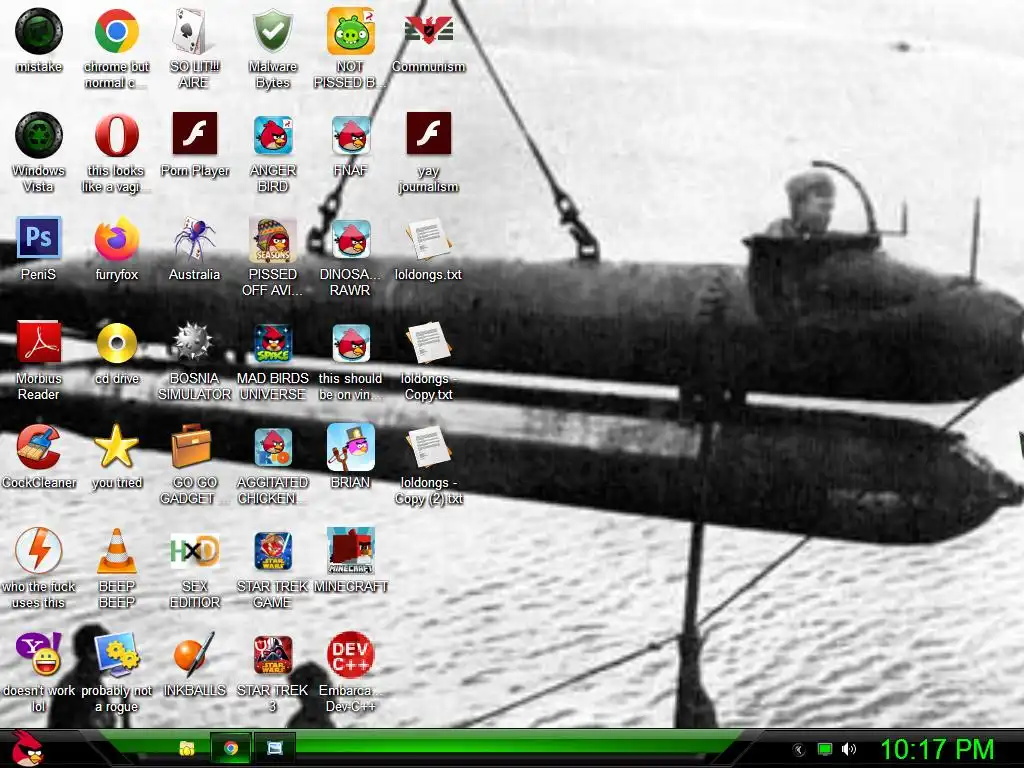Select 'loldongs - Copy (2).txt' file

pyautogui.click(x=428, y=447)
